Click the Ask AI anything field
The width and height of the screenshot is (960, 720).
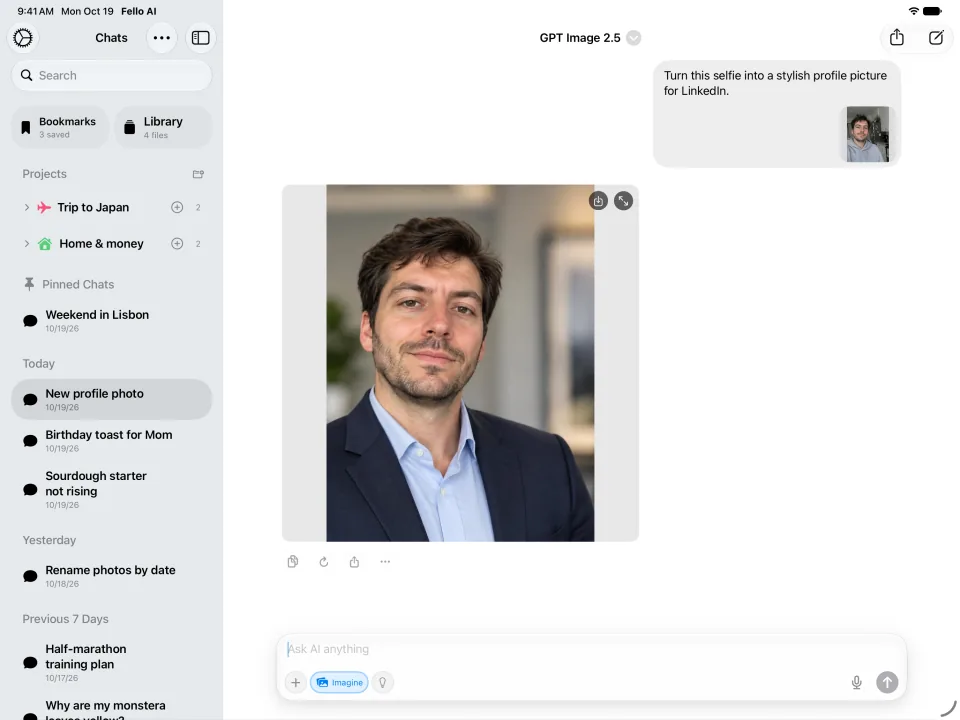pos(591,649)
